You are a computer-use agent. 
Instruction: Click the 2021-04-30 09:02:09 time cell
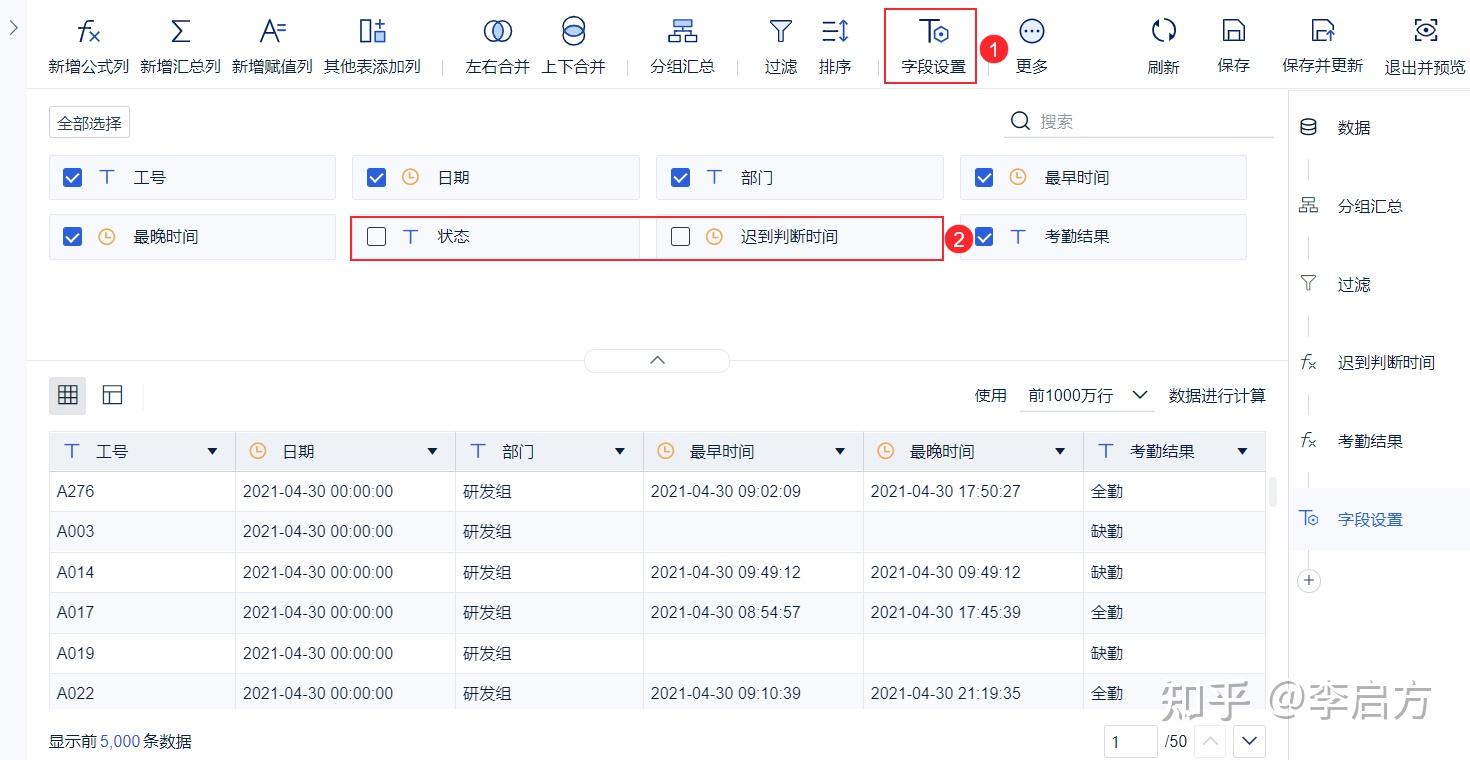point(753,492)
